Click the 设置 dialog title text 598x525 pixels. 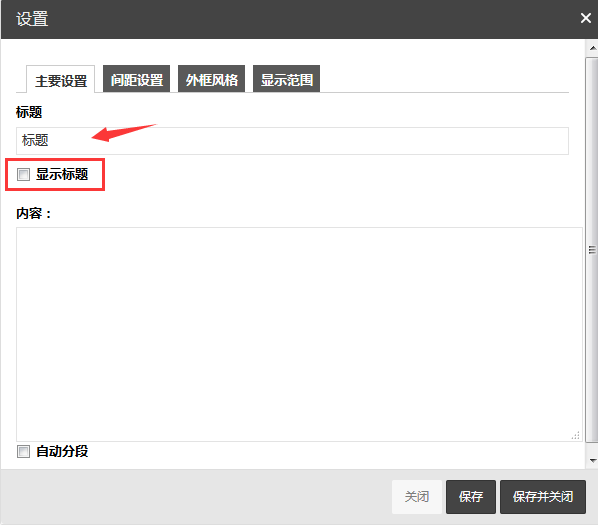[x=32, y=19]
